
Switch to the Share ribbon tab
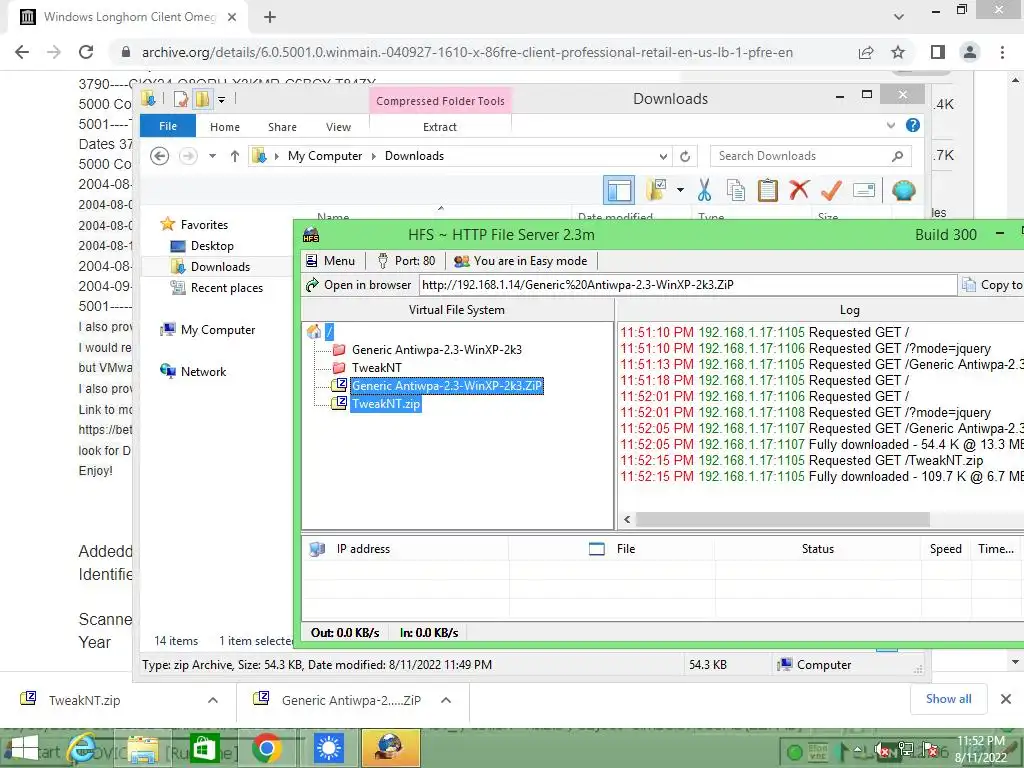[x=282, y=127]
